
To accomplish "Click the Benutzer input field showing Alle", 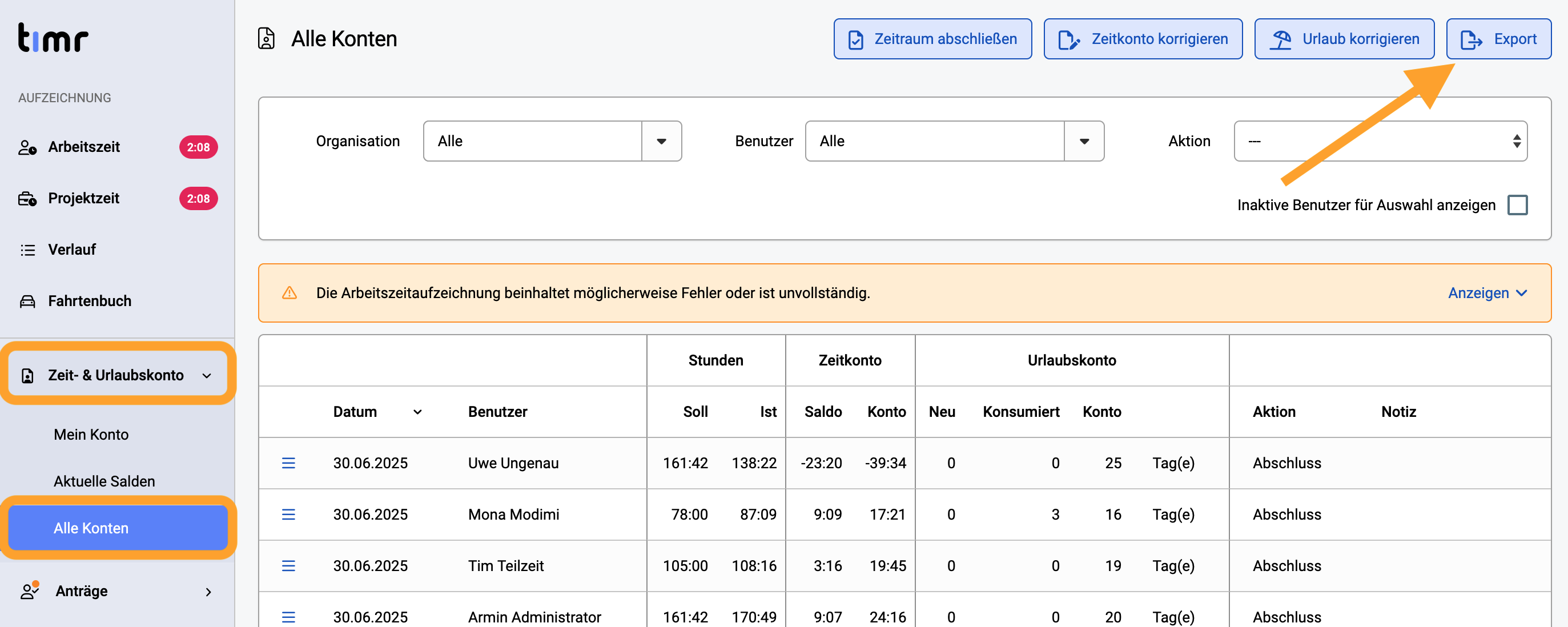I will 935,141.
